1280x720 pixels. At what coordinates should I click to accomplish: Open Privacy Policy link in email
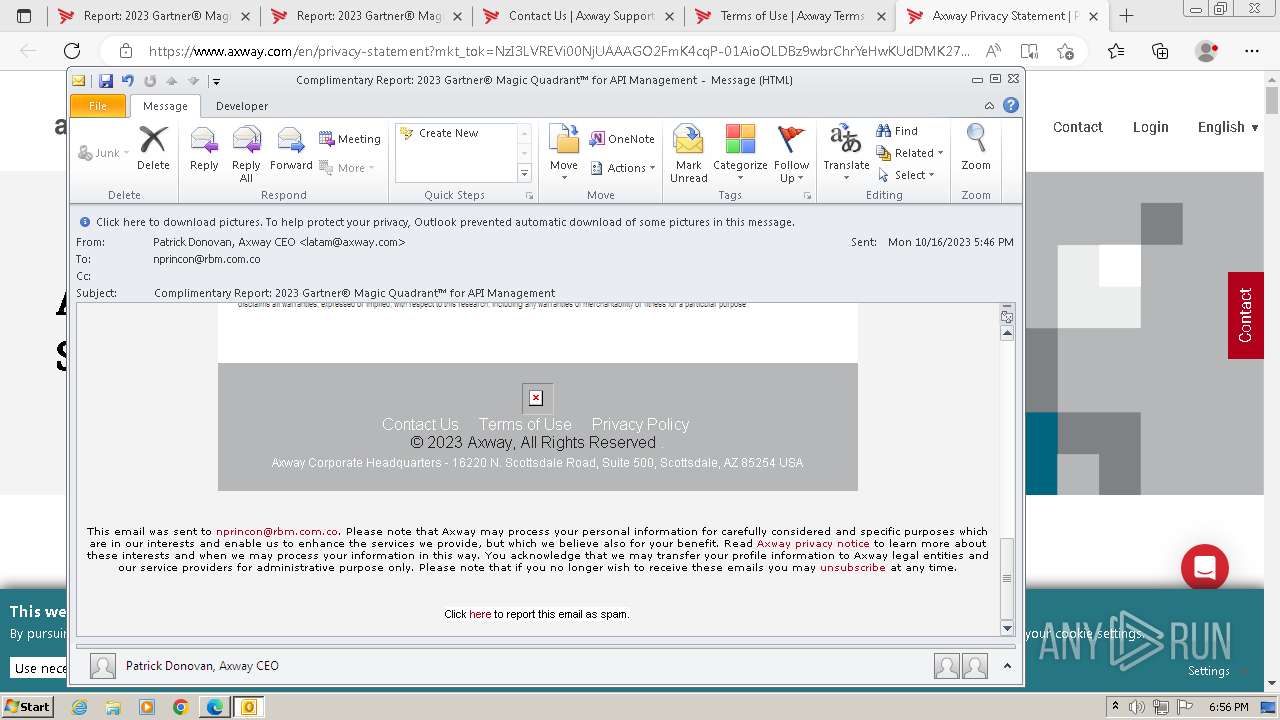[640, 424]
